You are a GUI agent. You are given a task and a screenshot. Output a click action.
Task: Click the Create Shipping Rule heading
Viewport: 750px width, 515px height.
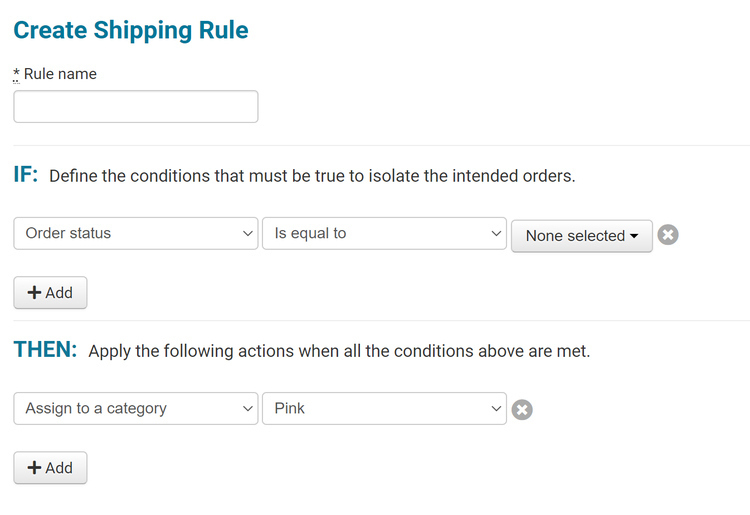pyautogui.click(x=131, y=30)
